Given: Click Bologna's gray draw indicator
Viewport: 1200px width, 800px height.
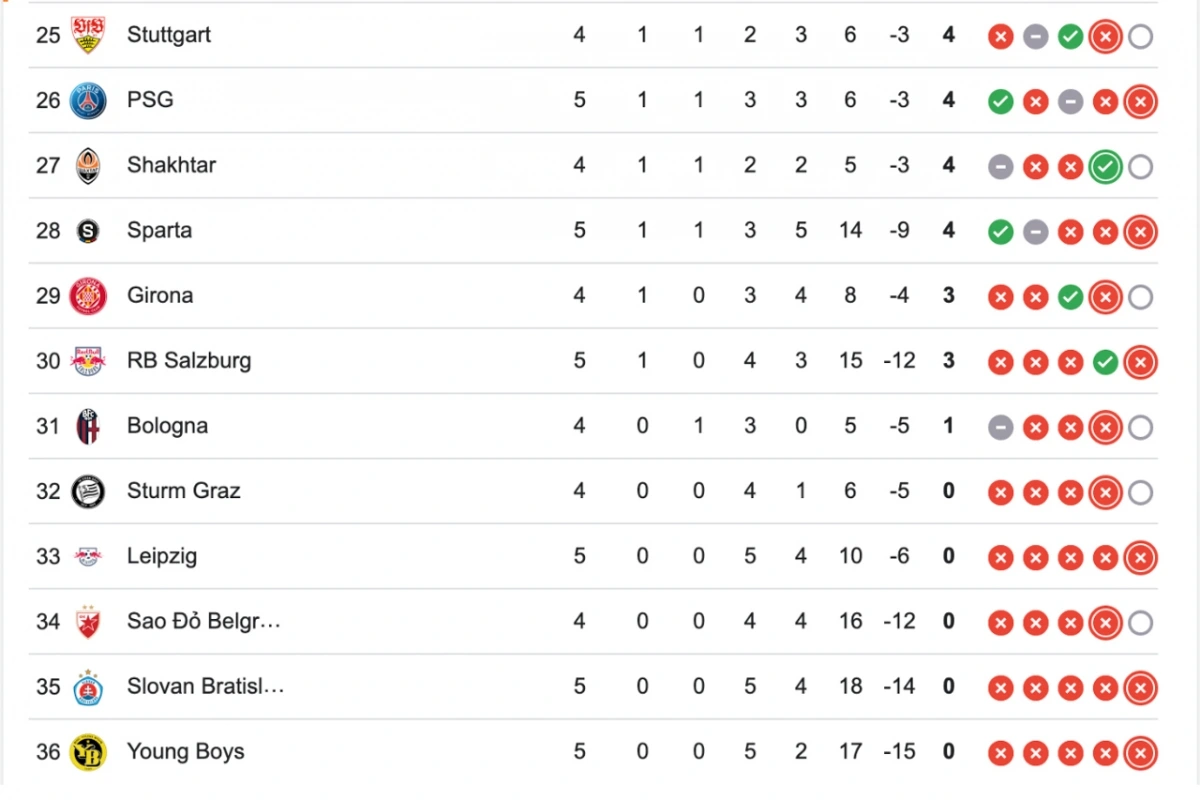Looking at the screenshot, I should tap(1000, 428).
